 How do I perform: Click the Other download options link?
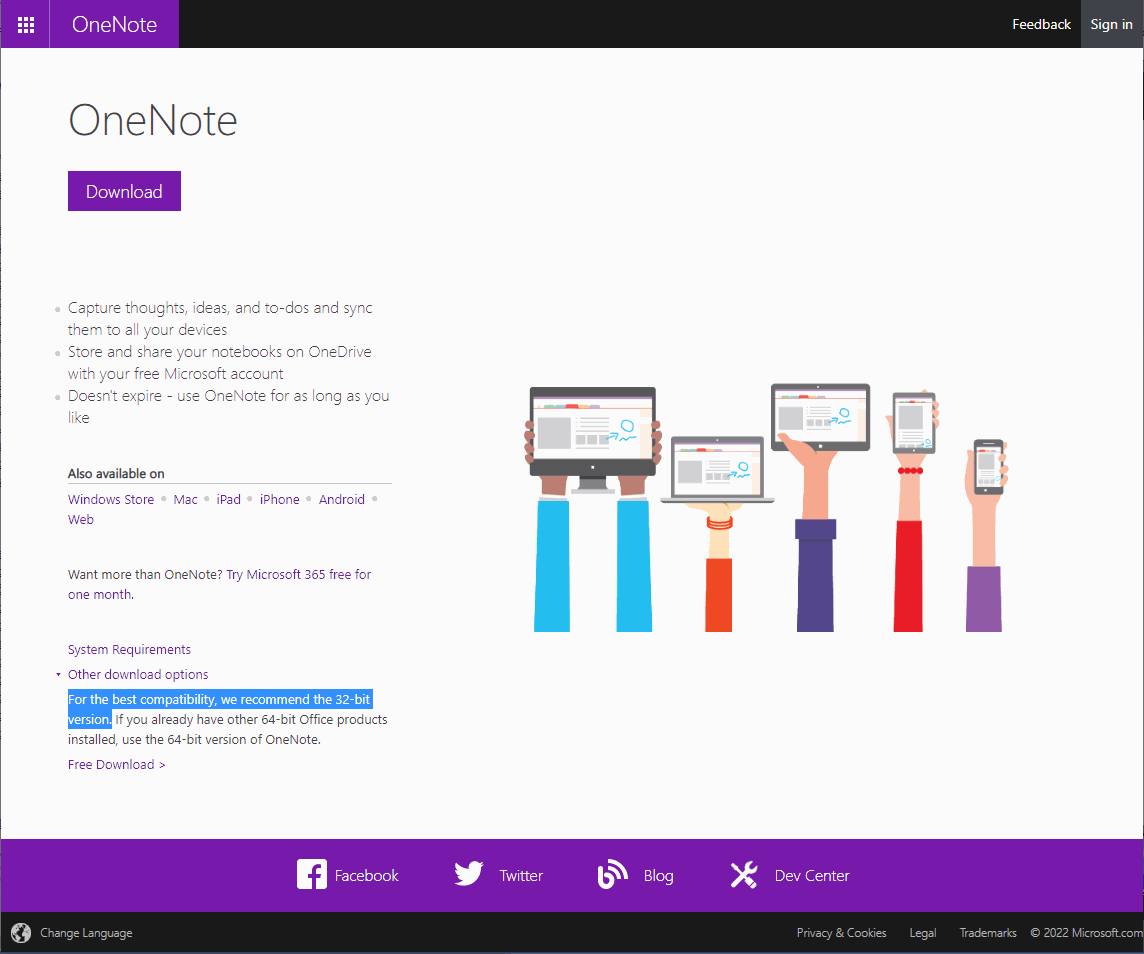point(138,675)
